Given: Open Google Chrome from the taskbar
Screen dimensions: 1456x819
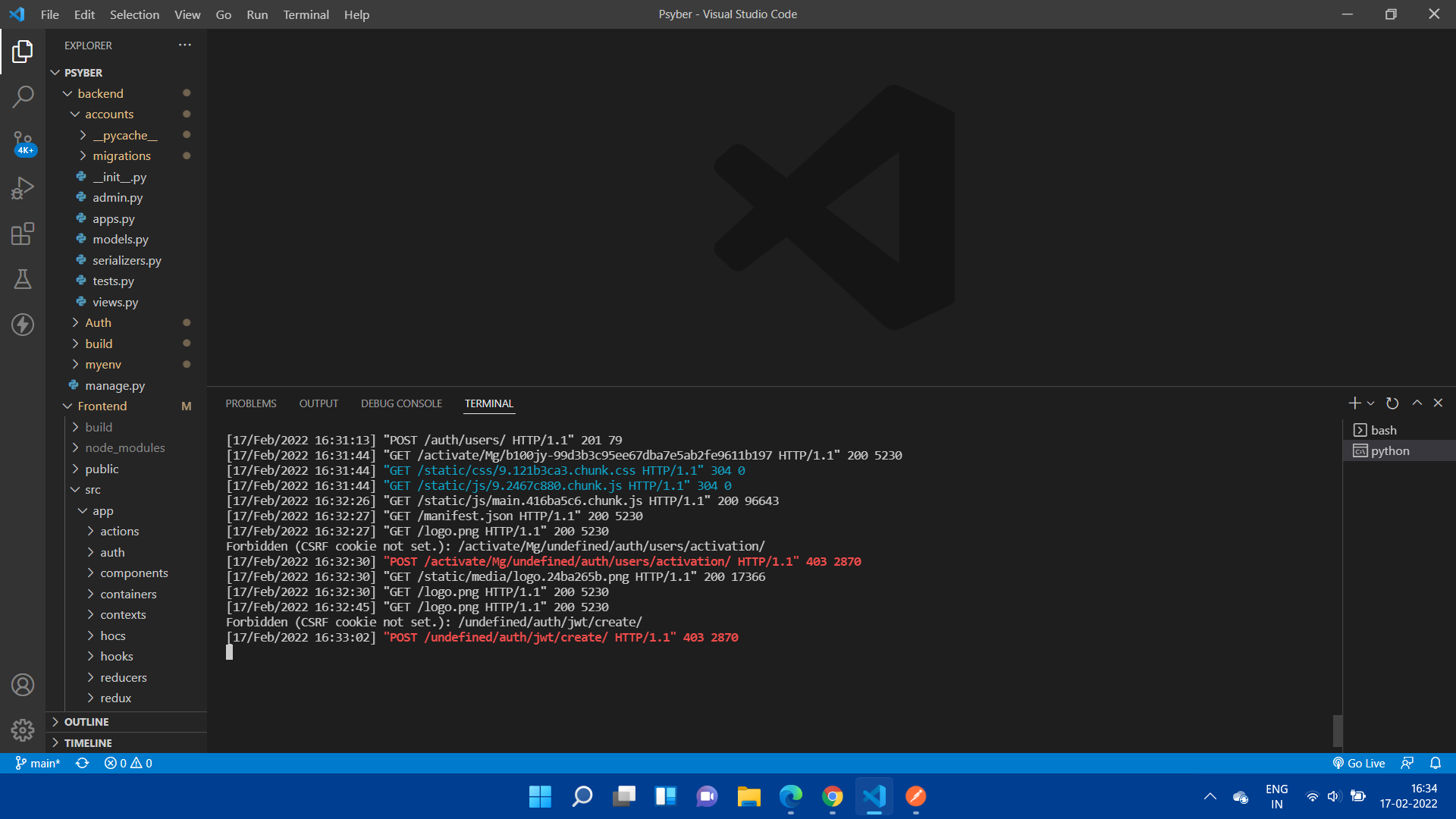Looking at the screenshot, I should (x=832, y=796).
